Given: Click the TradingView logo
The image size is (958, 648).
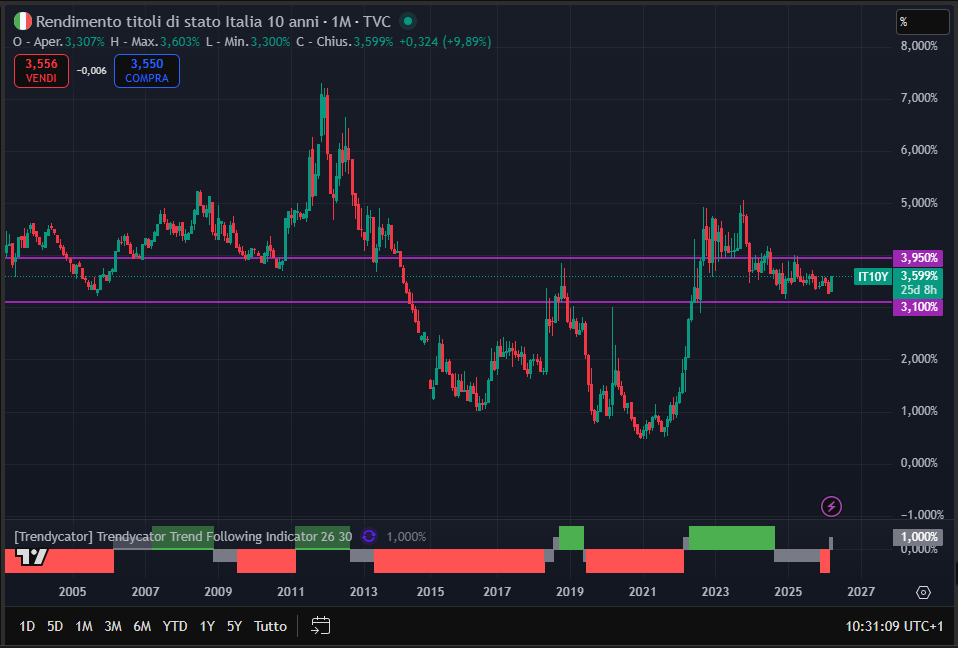Looking at the screenshot, I should (x=35, y=556).
